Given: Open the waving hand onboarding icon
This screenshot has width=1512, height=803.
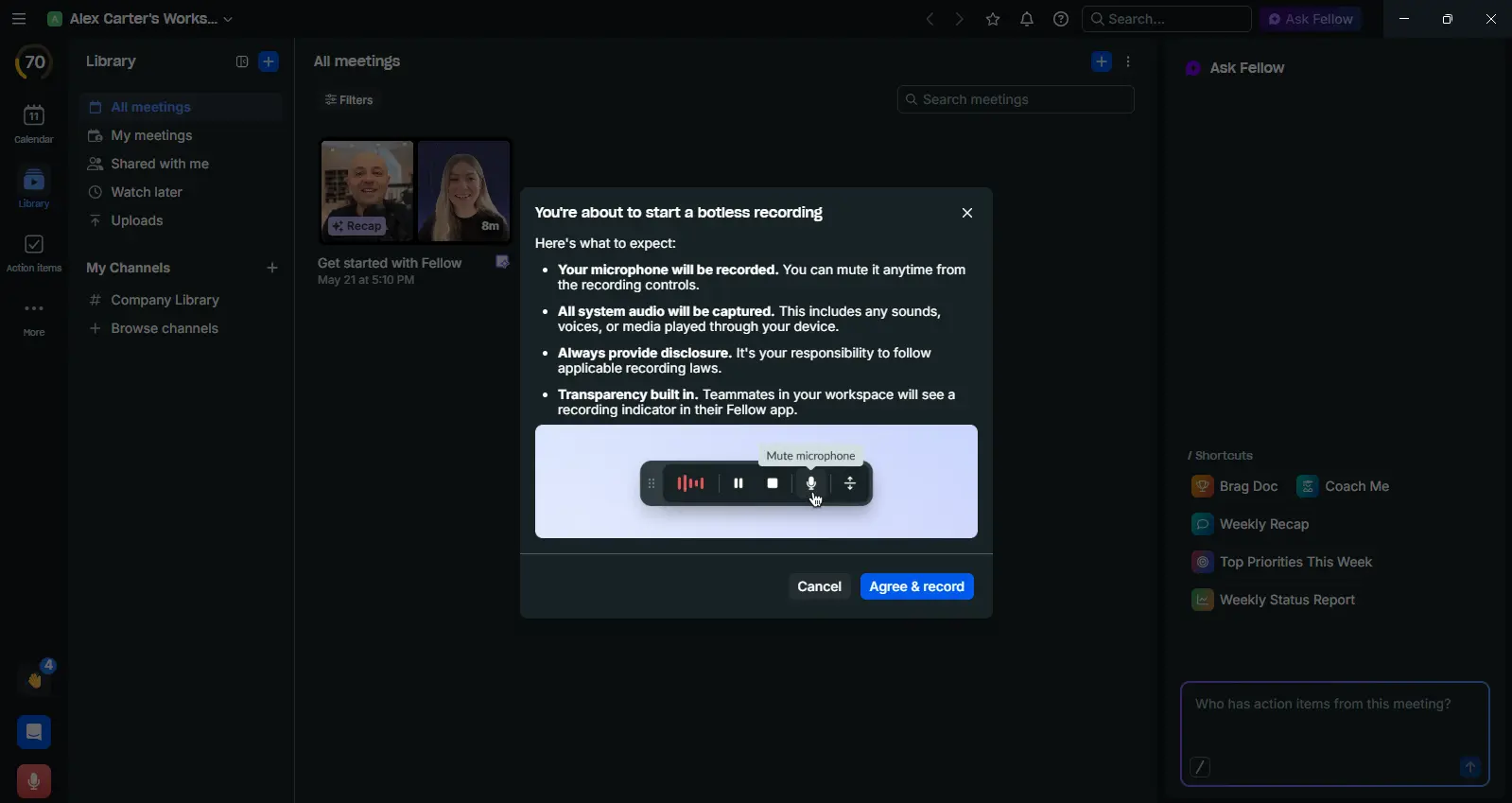Looking at the screenshot, I should 35,680.
